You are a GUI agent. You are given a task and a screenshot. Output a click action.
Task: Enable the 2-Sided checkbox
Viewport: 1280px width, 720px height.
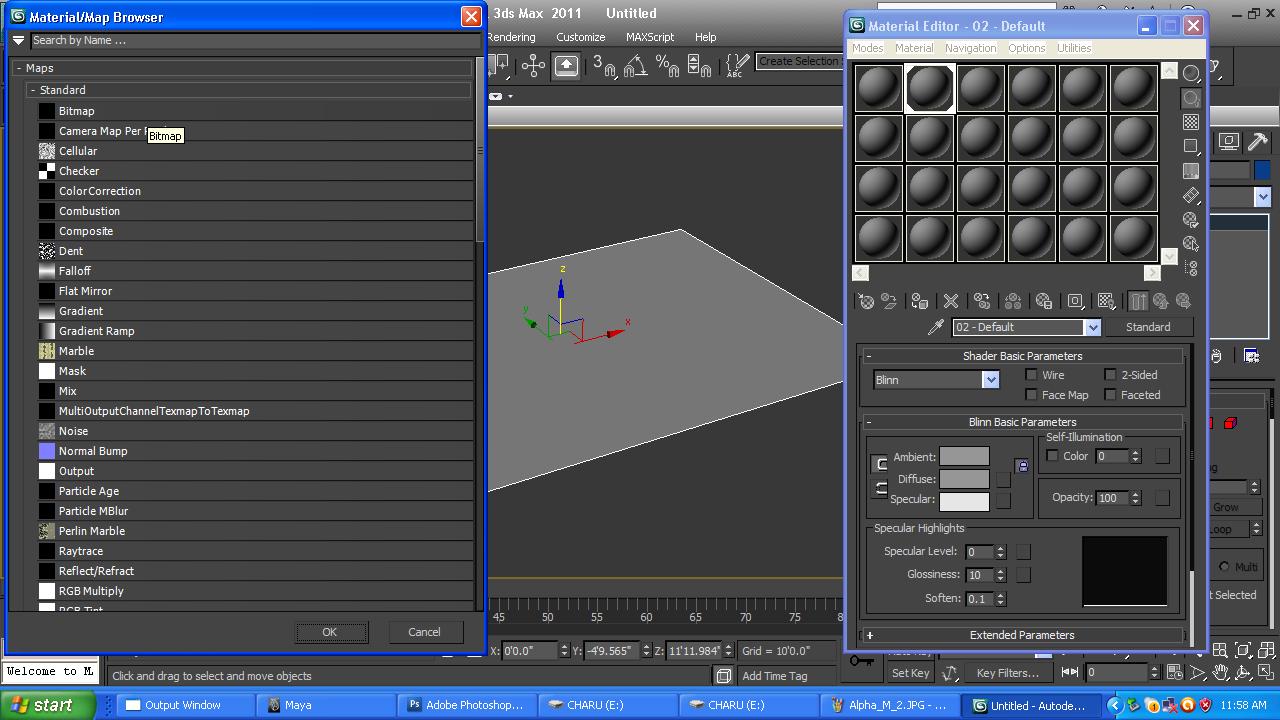coord(1110,374)
